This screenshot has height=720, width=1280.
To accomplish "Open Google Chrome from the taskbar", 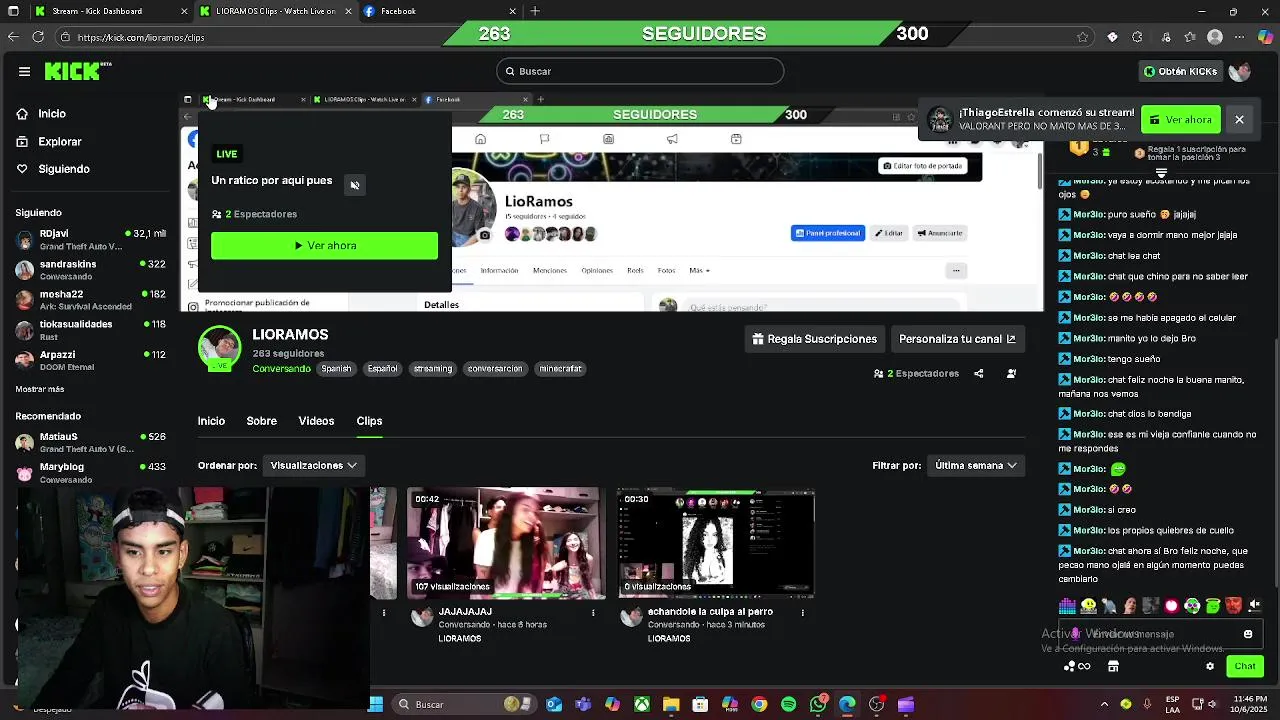I will click(759, 704).
